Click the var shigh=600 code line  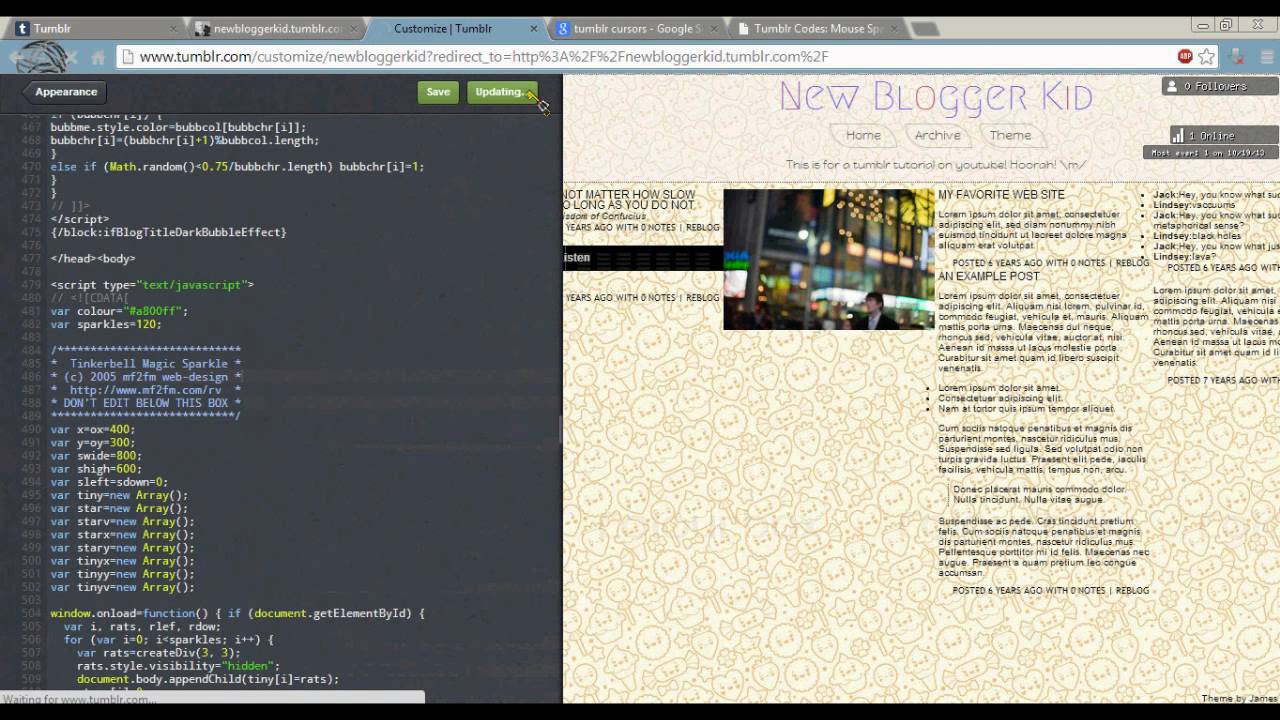coord(95,468)
